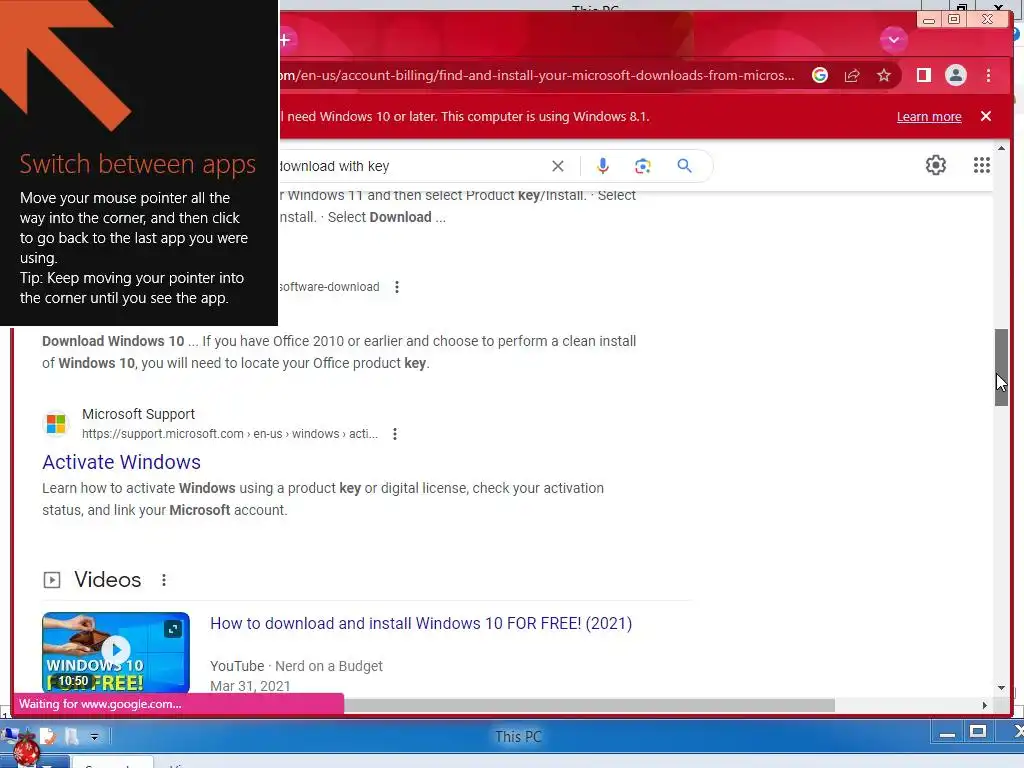Open options for Microsoft Support result
1024x768 pixels.
[x=395, y=434]
